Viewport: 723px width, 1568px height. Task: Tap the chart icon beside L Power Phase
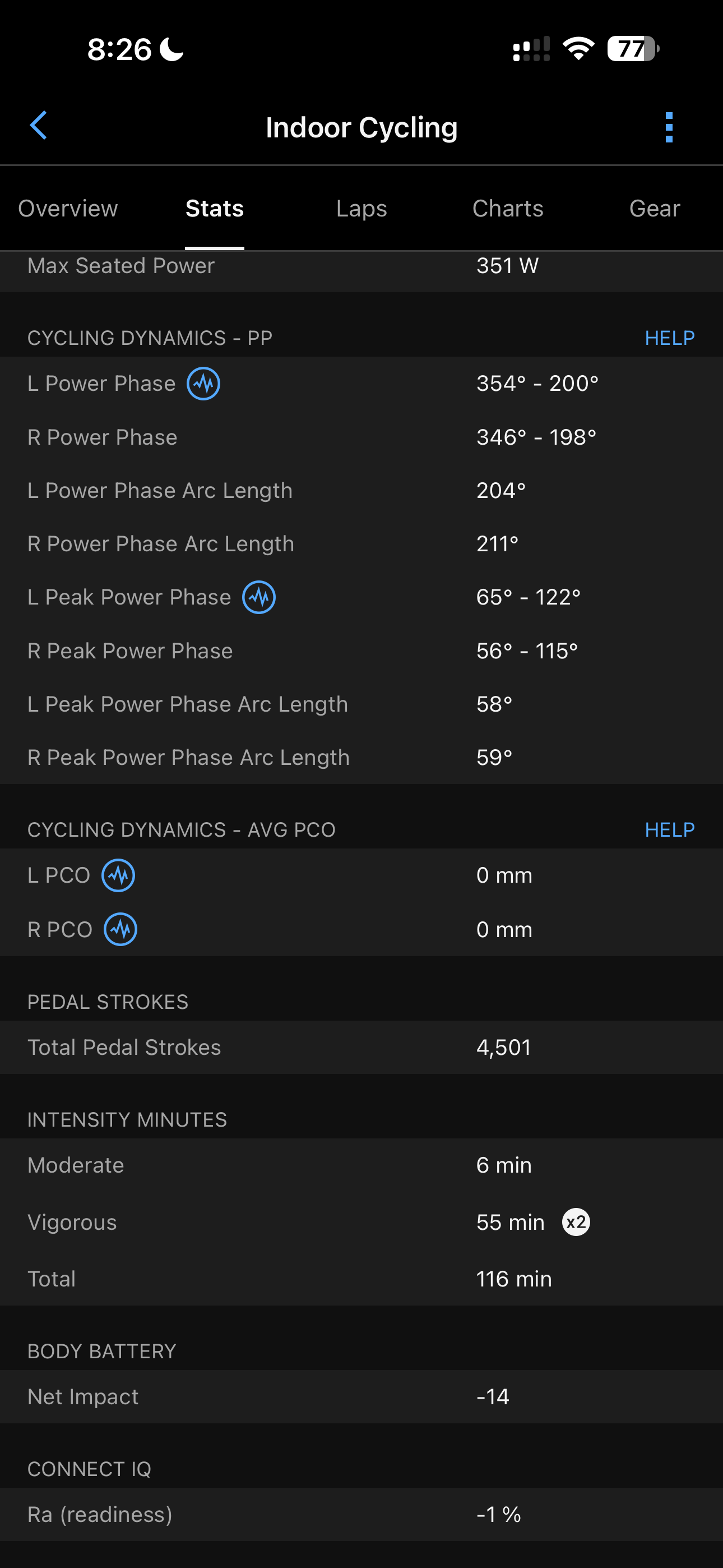point(203,384)
